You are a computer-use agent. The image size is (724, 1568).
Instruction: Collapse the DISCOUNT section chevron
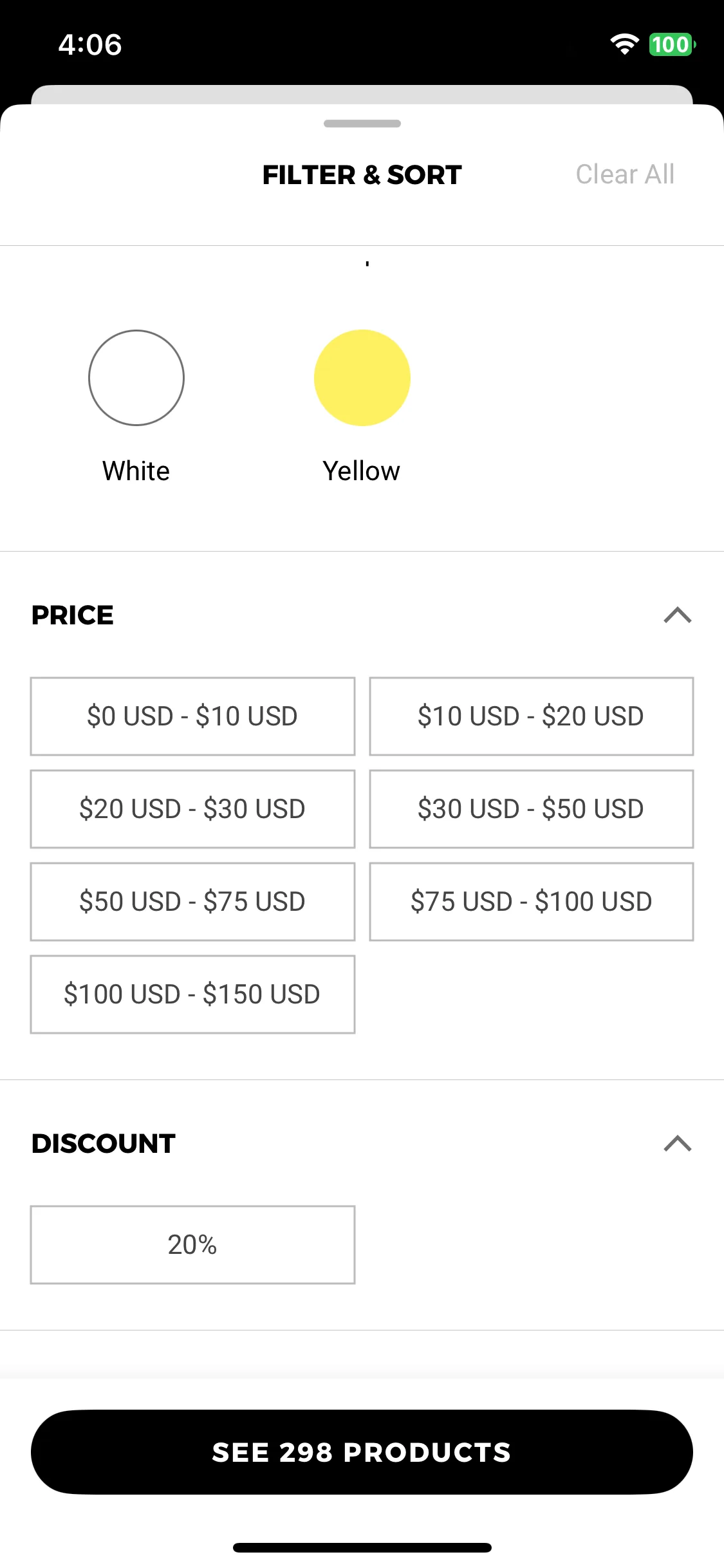tap(677, 1143)
